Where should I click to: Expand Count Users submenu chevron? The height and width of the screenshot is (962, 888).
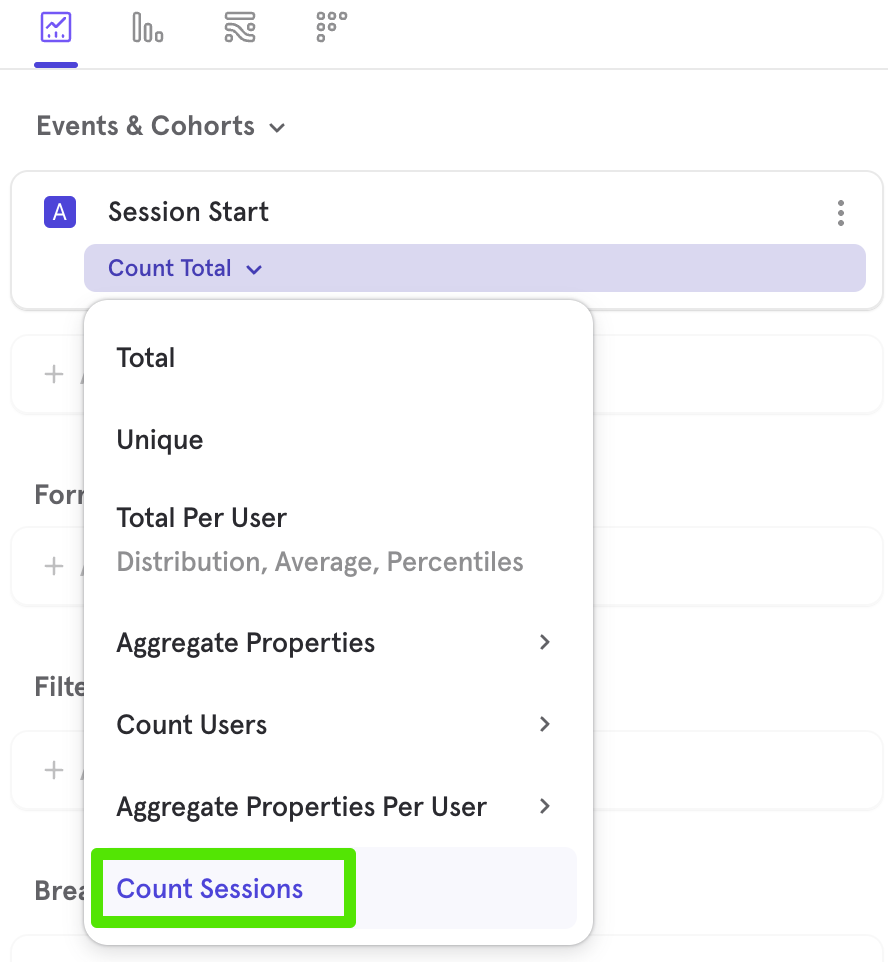544,725
